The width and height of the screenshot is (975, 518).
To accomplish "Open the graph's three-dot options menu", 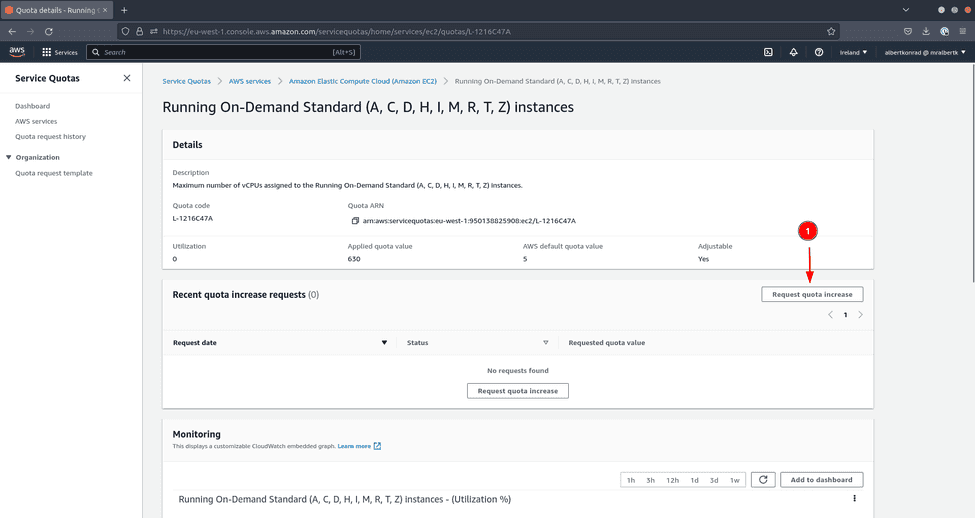I will (854, 498).
